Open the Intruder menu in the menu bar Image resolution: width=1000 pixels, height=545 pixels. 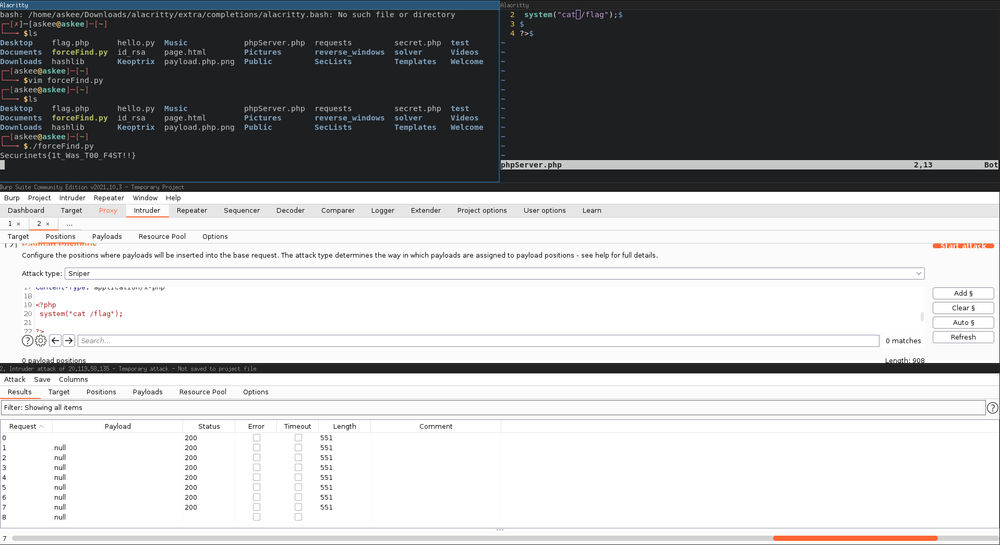(x=72, y=198)
